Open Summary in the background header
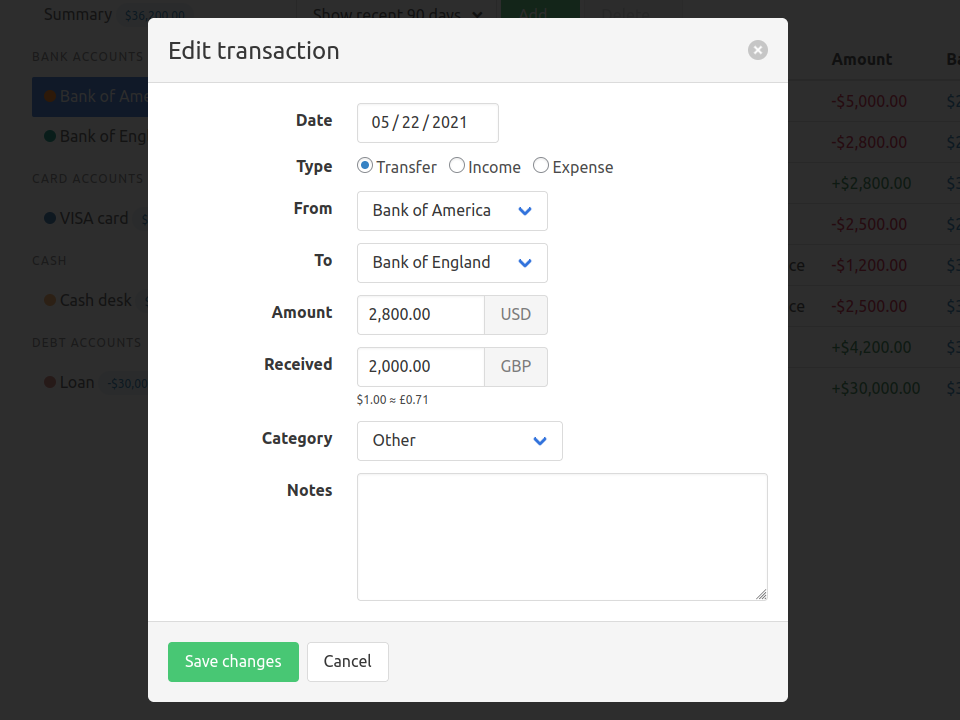Image resolution: width=960 pixels, height=720 pixels. click(x=78, y=15)
